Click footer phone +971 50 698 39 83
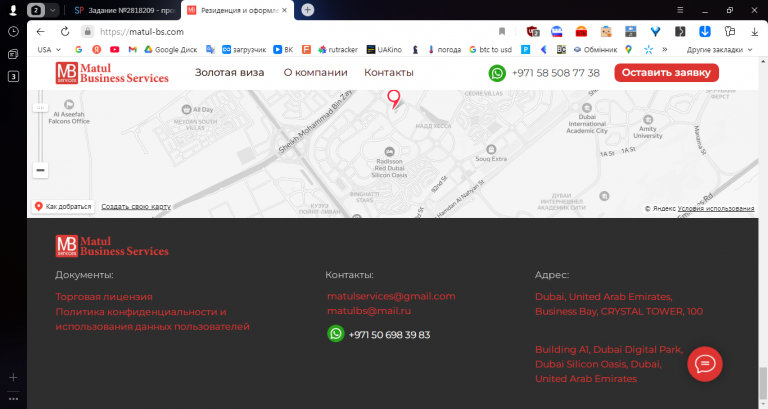The height and width of the screenshot is (409, 768). pyautogui.click(x=389, y=335)
